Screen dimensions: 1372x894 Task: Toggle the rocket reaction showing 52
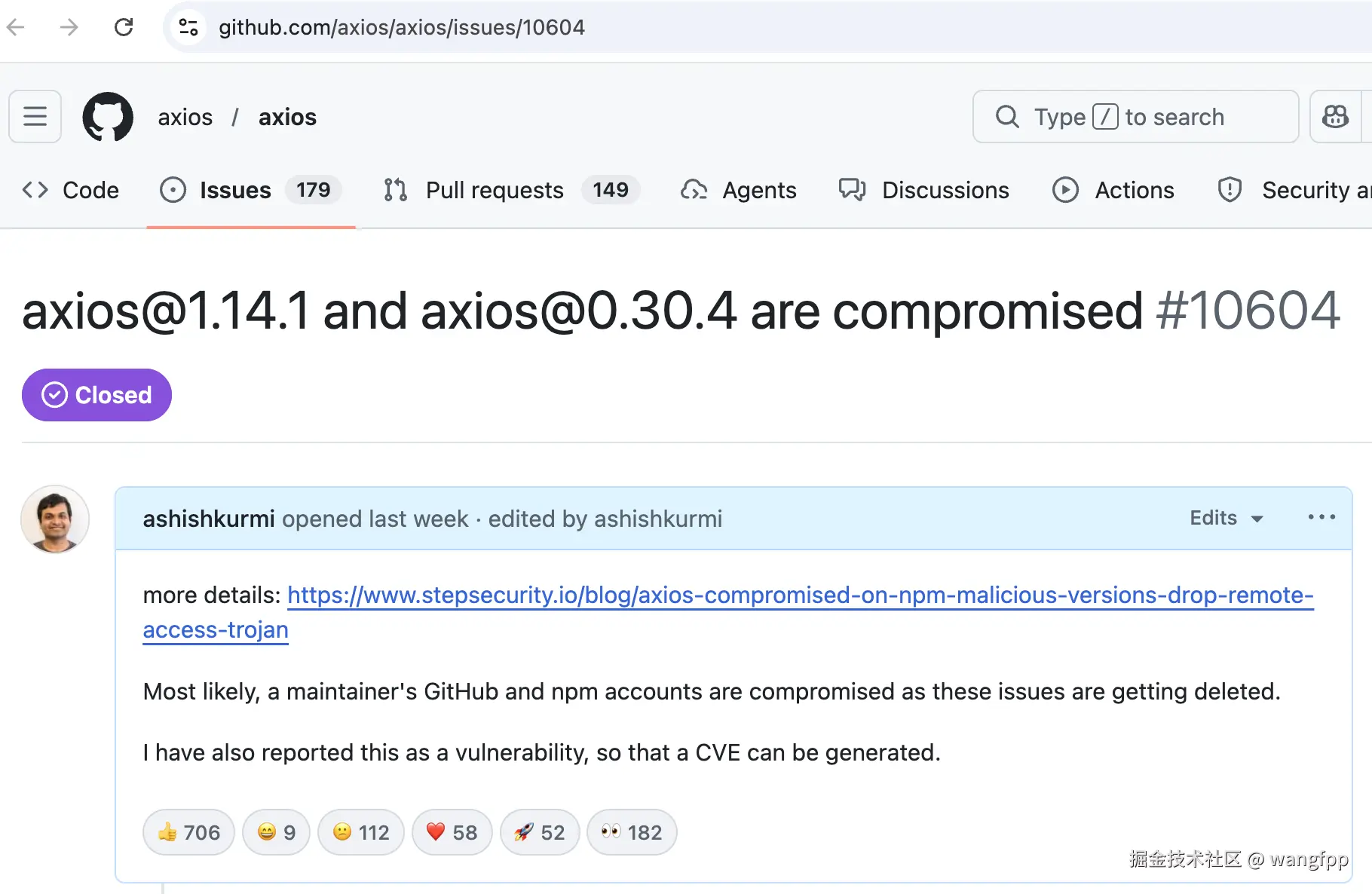click(540, 832)
